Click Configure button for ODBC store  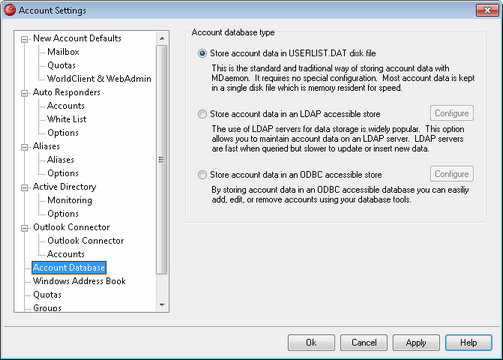[452, 174]
